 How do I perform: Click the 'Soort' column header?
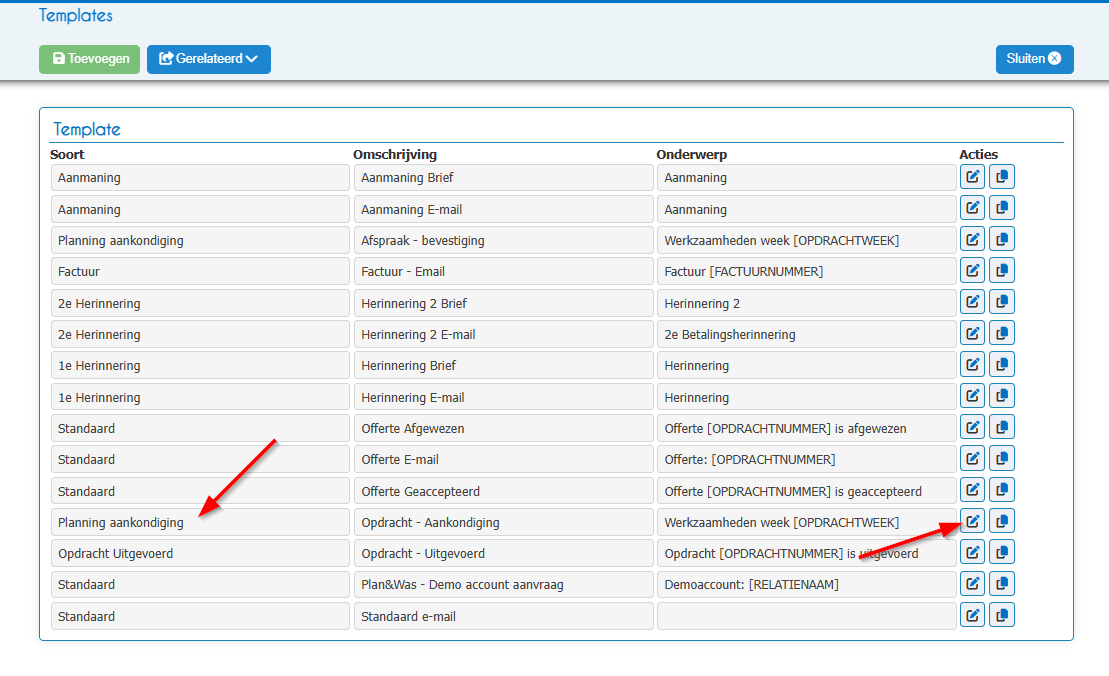(x=67, y=154)
